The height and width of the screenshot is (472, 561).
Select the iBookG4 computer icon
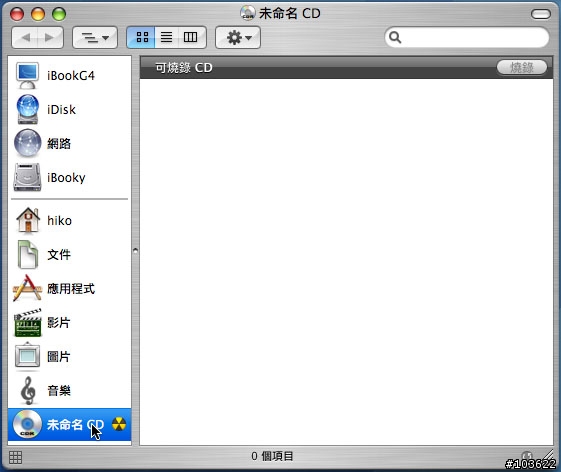point(27,76)
